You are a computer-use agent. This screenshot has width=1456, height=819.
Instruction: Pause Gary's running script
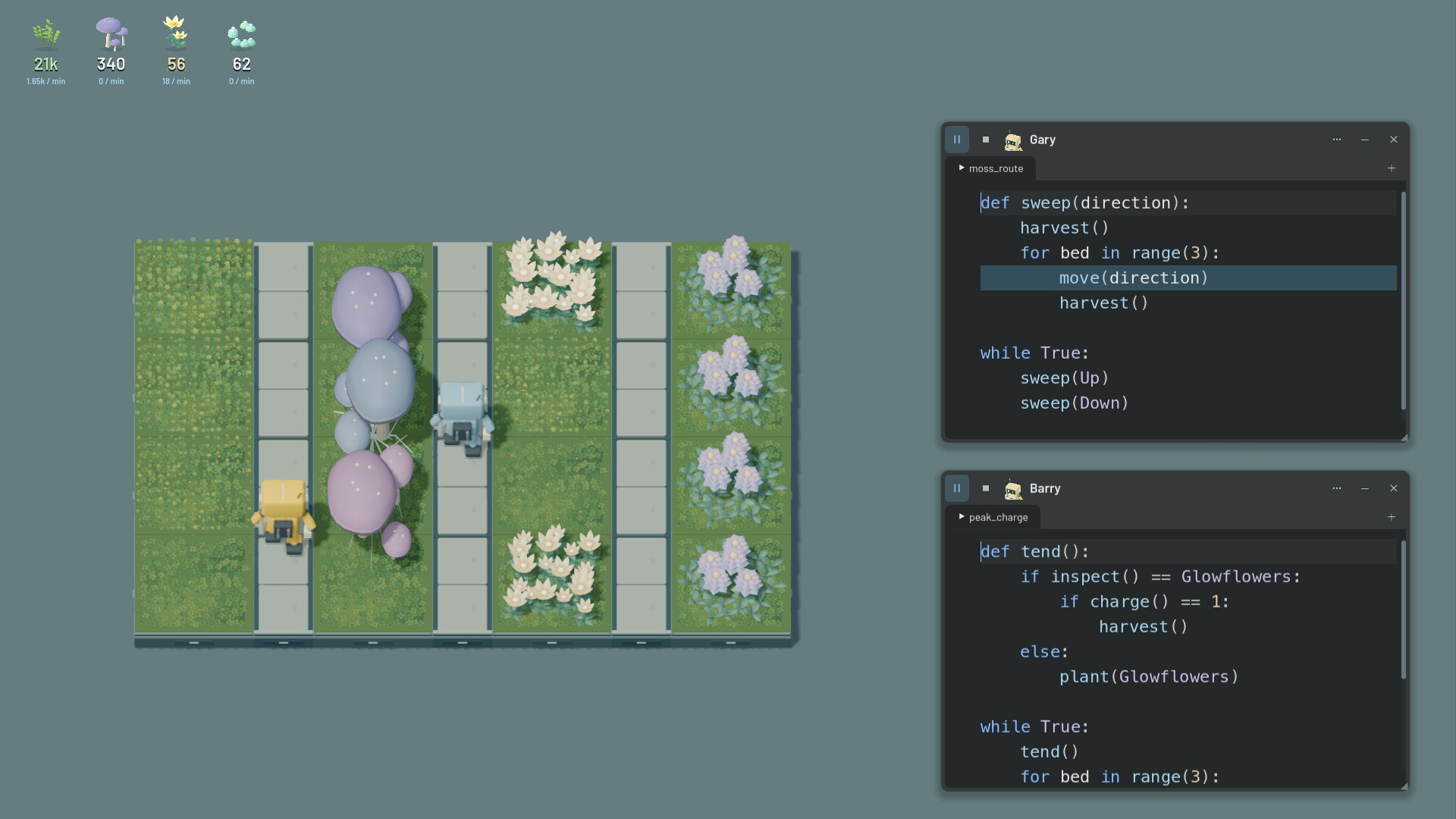pos(957,140)
